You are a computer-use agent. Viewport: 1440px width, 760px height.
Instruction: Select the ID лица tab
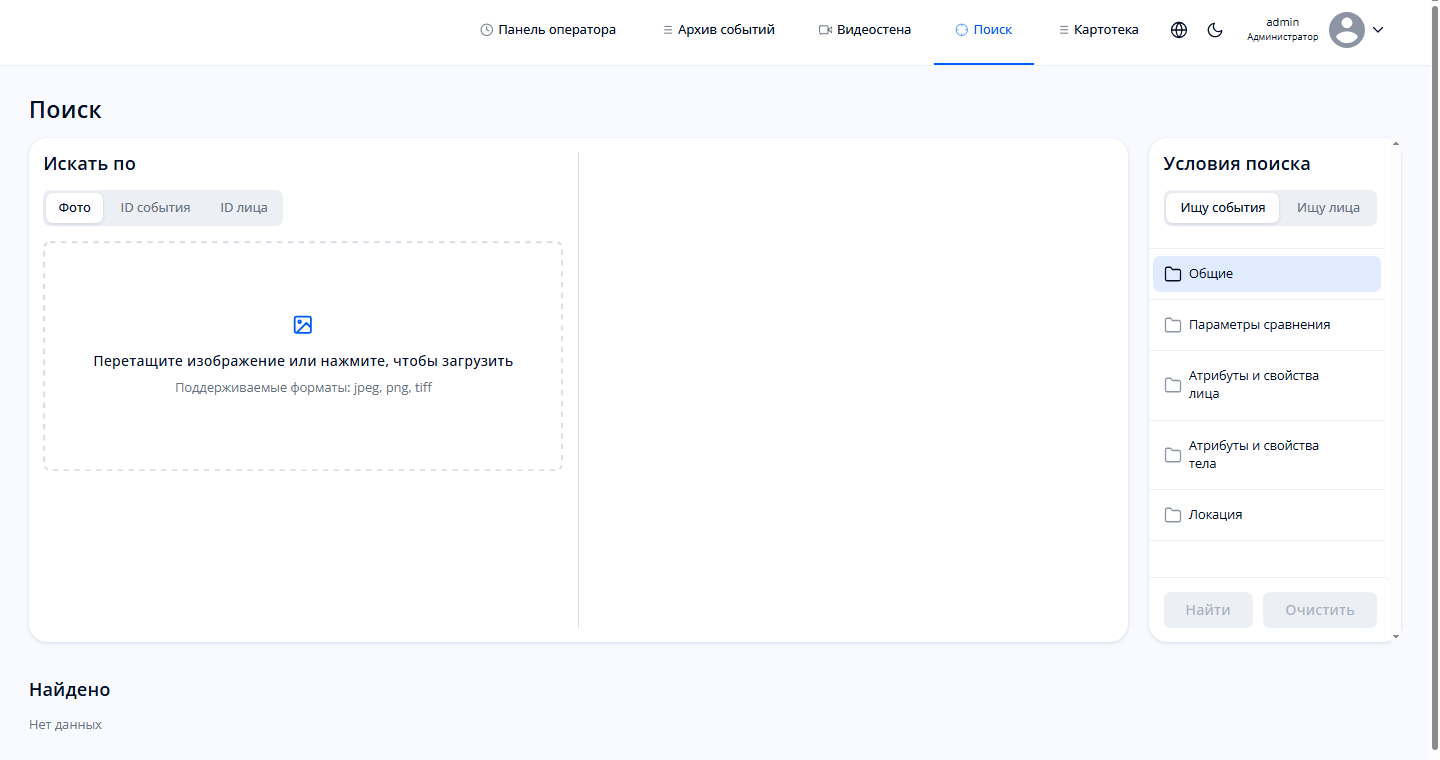coord(244,208)
